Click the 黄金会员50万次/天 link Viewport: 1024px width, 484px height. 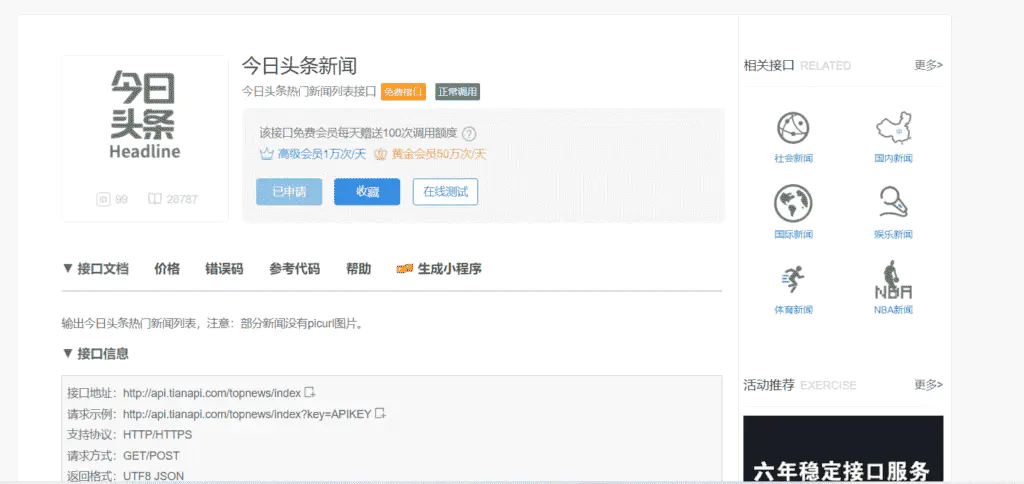[x=439, y=155]
